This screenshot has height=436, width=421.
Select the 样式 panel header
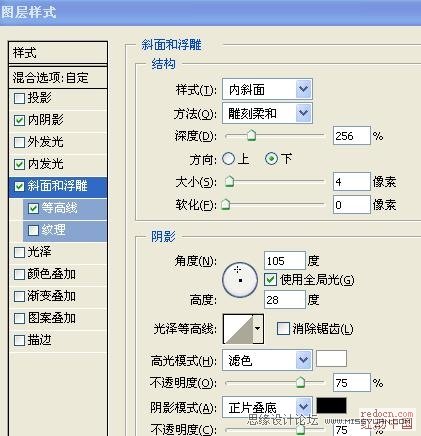(58, 52)
